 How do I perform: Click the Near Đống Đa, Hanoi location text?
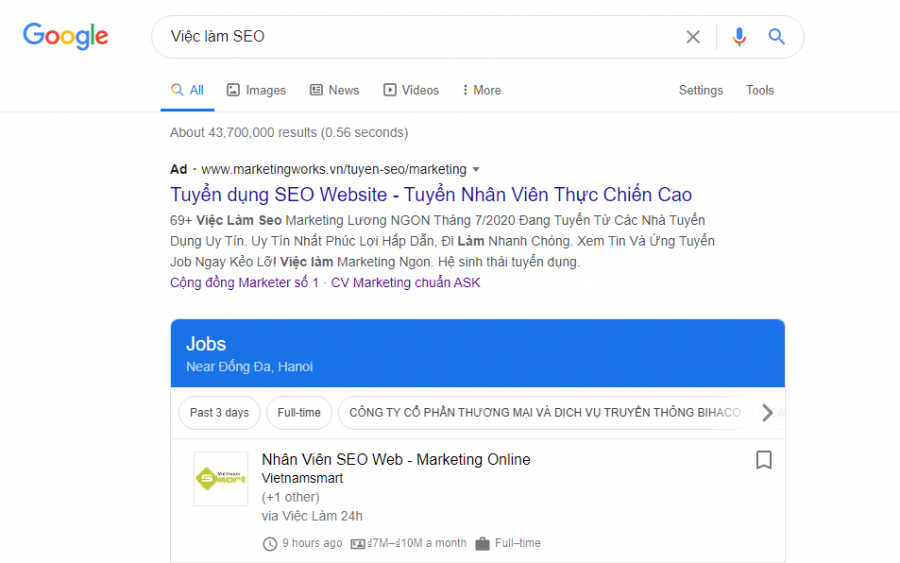250,367
